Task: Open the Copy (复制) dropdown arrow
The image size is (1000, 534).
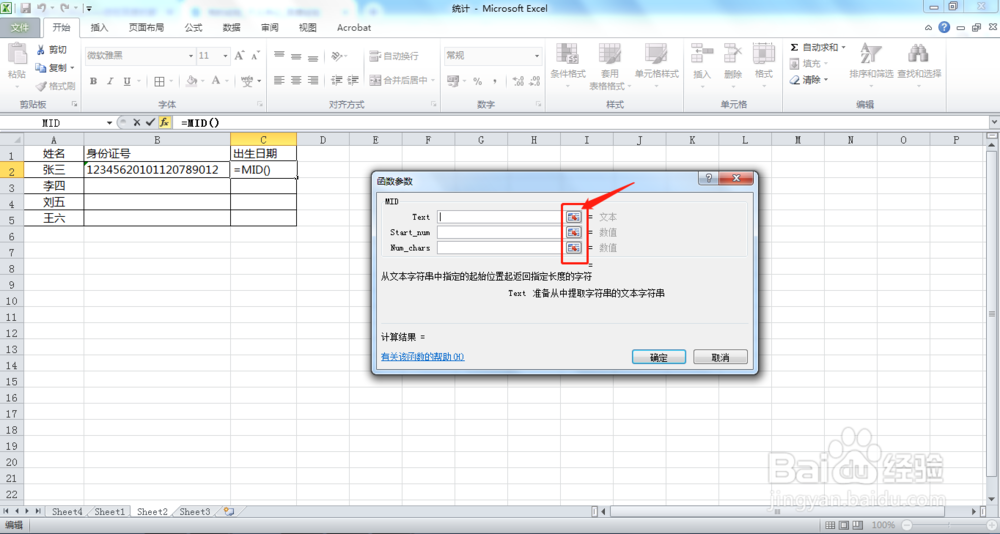Action: [x=72, y=68]
